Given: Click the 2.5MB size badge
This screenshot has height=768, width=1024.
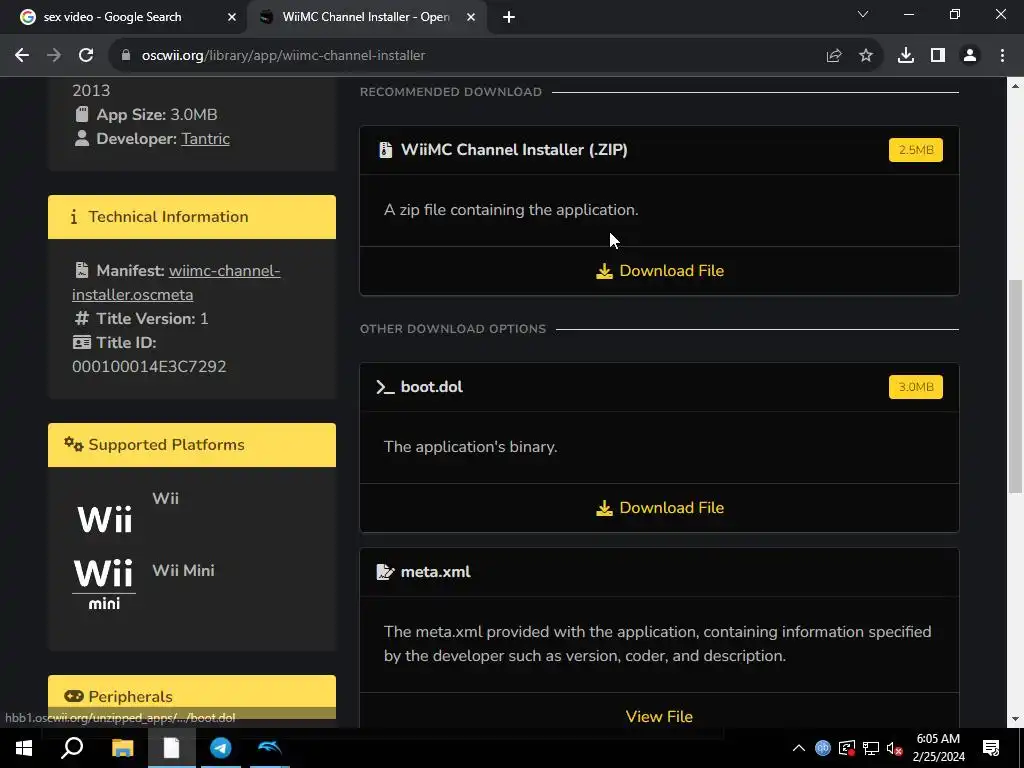Looking at the screenshot, I should (x=916, y=150).
